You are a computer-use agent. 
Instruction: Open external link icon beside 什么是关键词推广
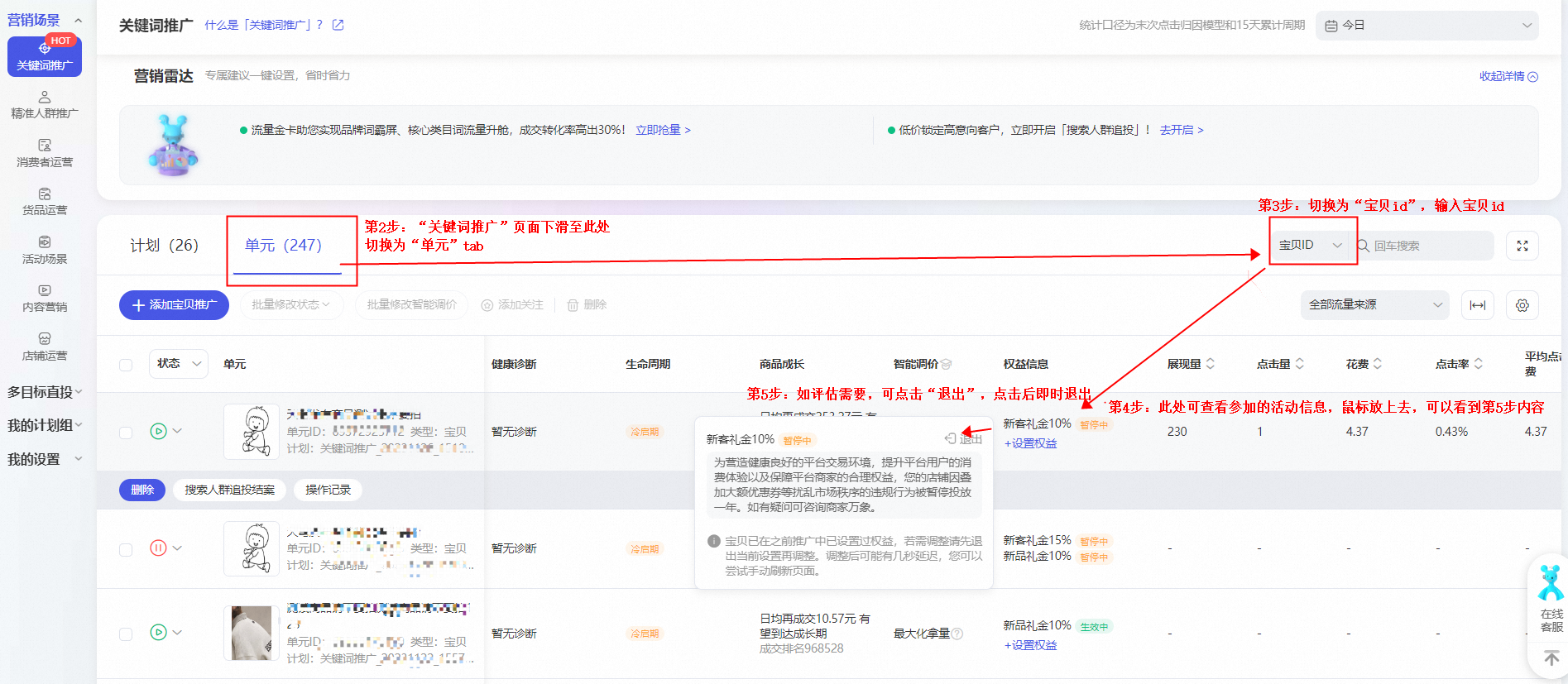pyautogui.click(x=338, y=25)
